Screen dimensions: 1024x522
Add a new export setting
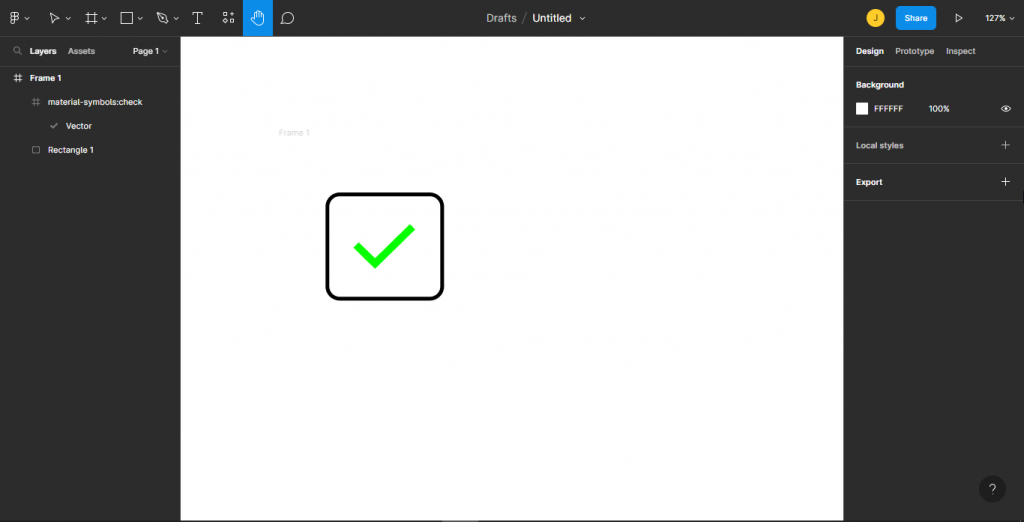click(1006, 182)
